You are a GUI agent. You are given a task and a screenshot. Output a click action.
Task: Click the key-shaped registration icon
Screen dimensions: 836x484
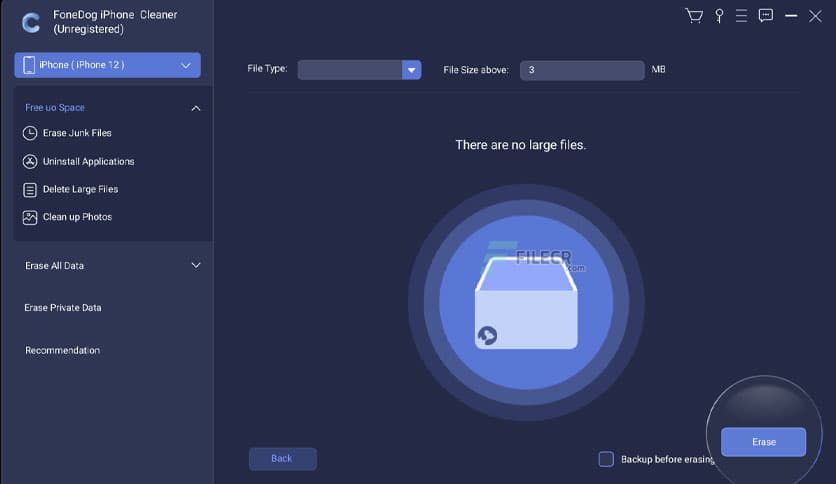[x=718, y=16]
